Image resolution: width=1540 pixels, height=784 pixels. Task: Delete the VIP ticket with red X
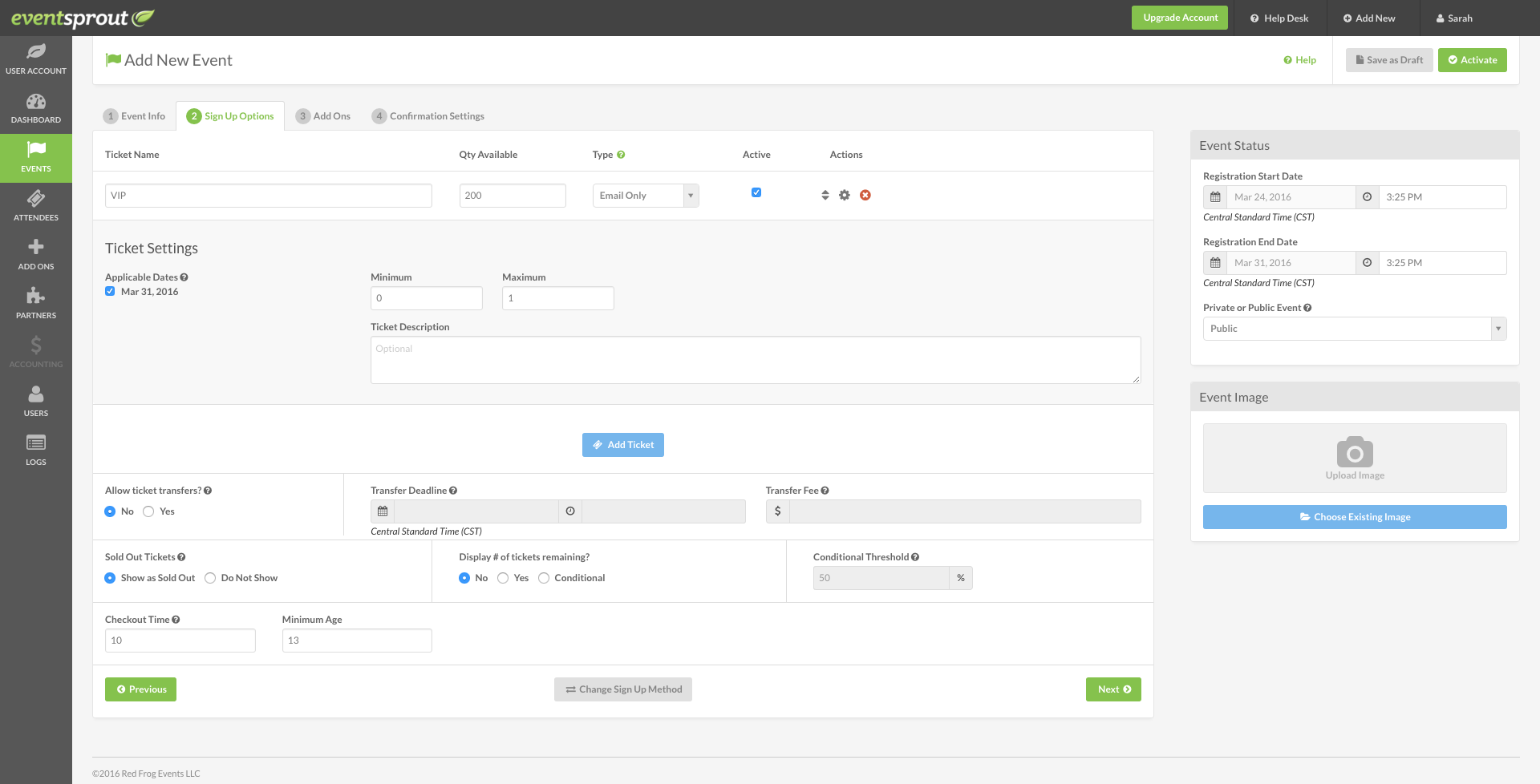tap(865, 196)
